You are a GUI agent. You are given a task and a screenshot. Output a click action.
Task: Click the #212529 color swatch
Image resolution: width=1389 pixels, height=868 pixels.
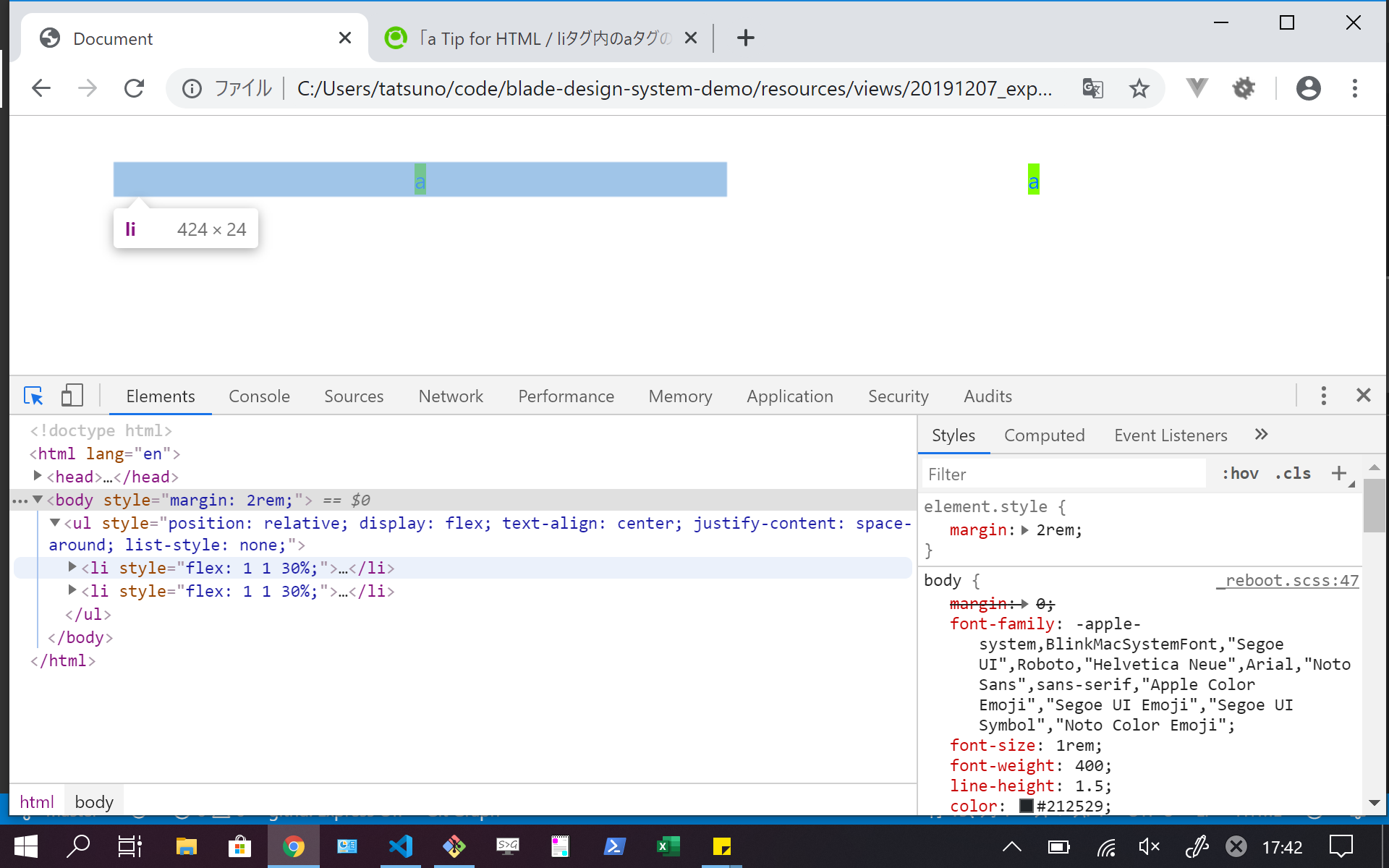point(1026,806)
